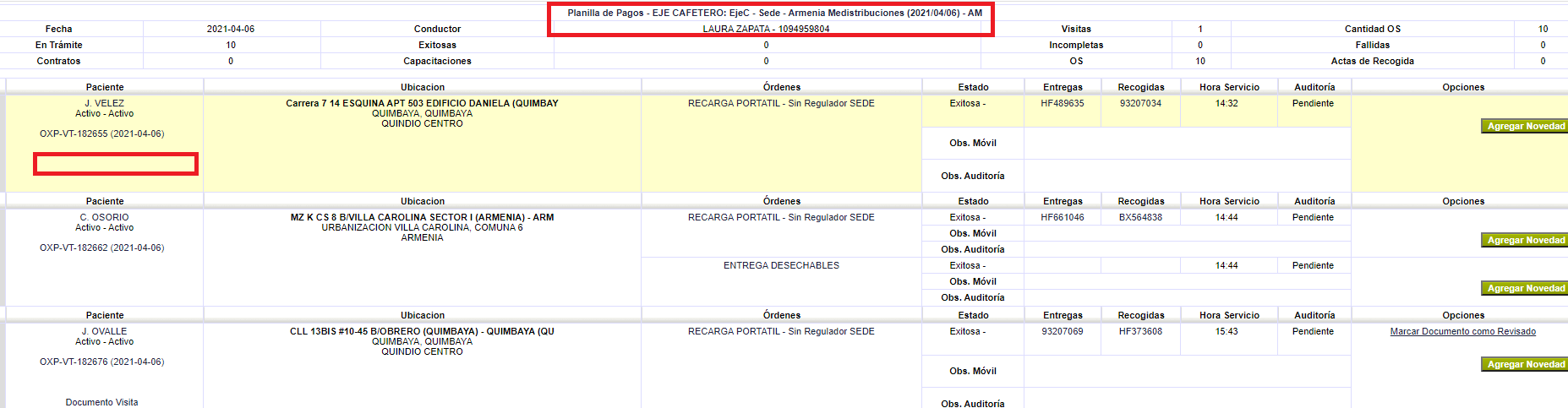Click Entregas code 93207069
This screenshot has height=408, width=1568.
tap(1063, 331)
